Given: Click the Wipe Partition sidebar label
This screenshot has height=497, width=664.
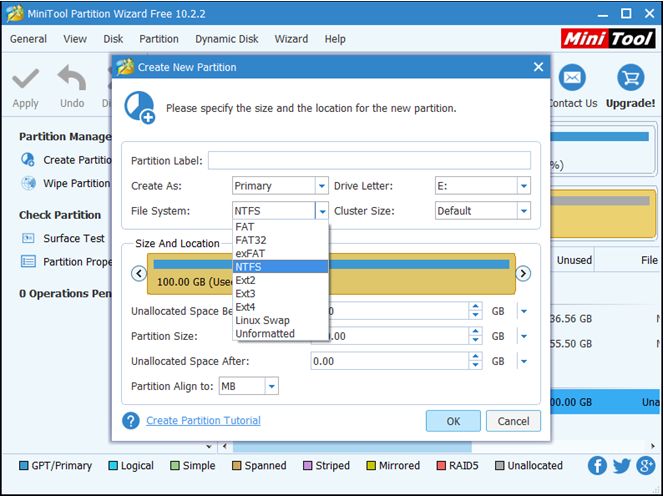Looking at the screenshot, I should click(x=77, y=183).
